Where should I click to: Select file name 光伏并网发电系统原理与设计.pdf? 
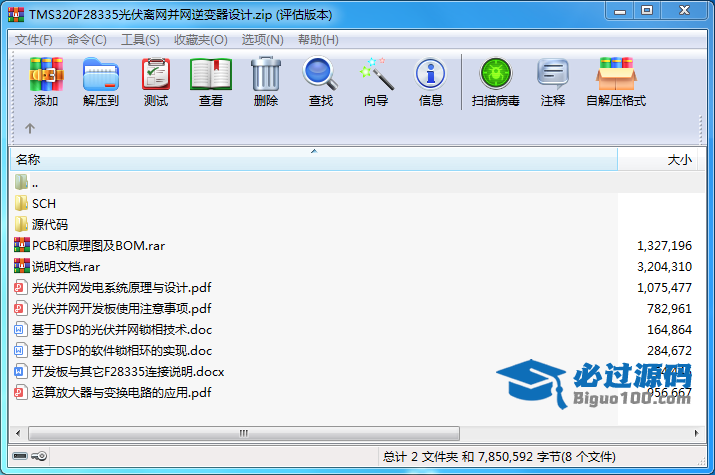(122, 288)
